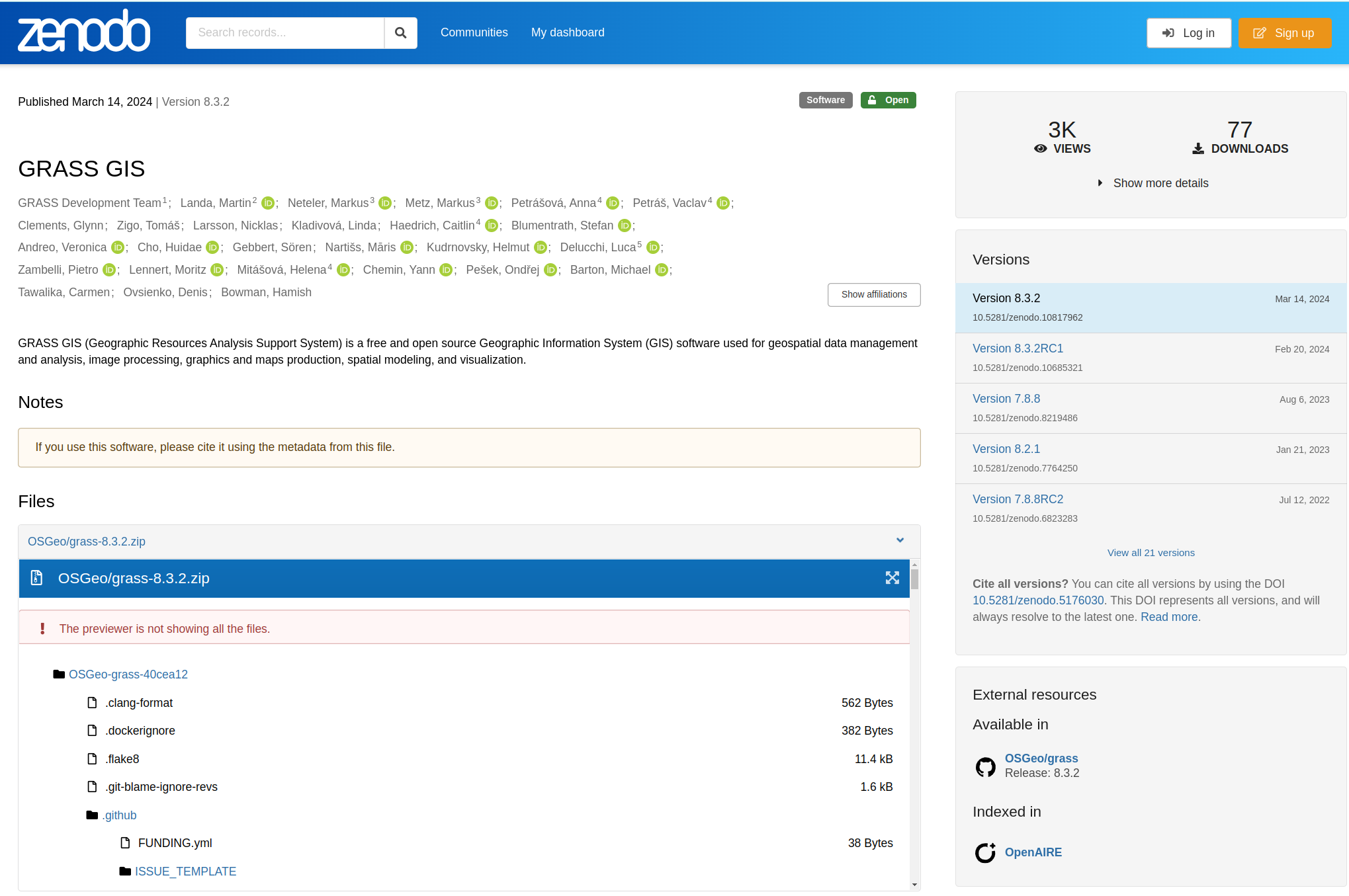Click DOI 10.5281/zenodo.10817962 text
The image size is (1349, 896).
[1027, 317]
